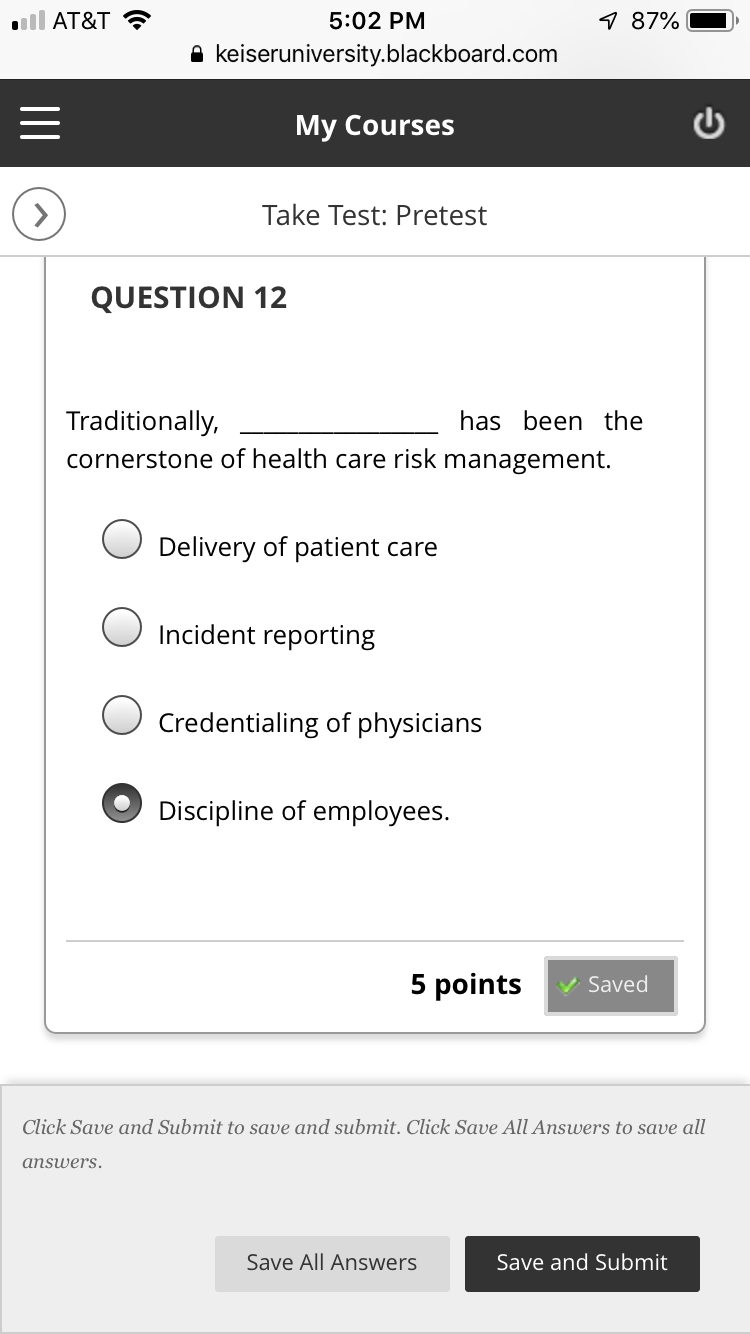Select the Incident reporting answer

pos(122,627)
